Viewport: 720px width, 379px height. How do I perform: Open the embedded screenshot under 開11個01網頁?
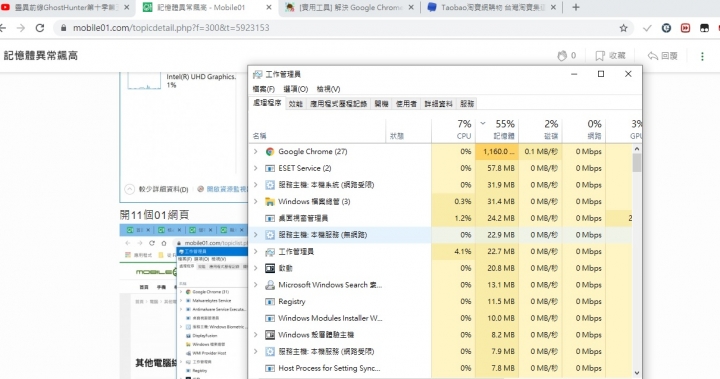184,301
